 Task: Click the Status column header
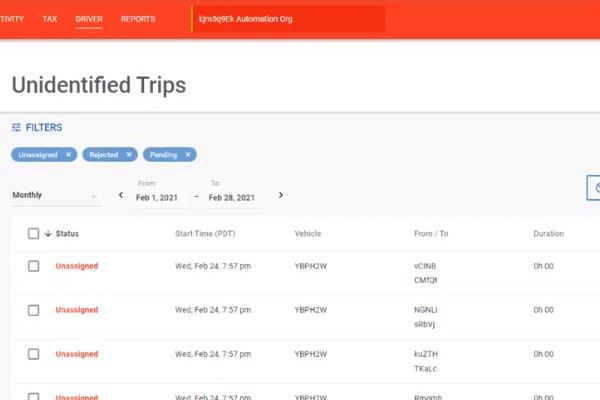pyautogui.click(x=67, y=233)
